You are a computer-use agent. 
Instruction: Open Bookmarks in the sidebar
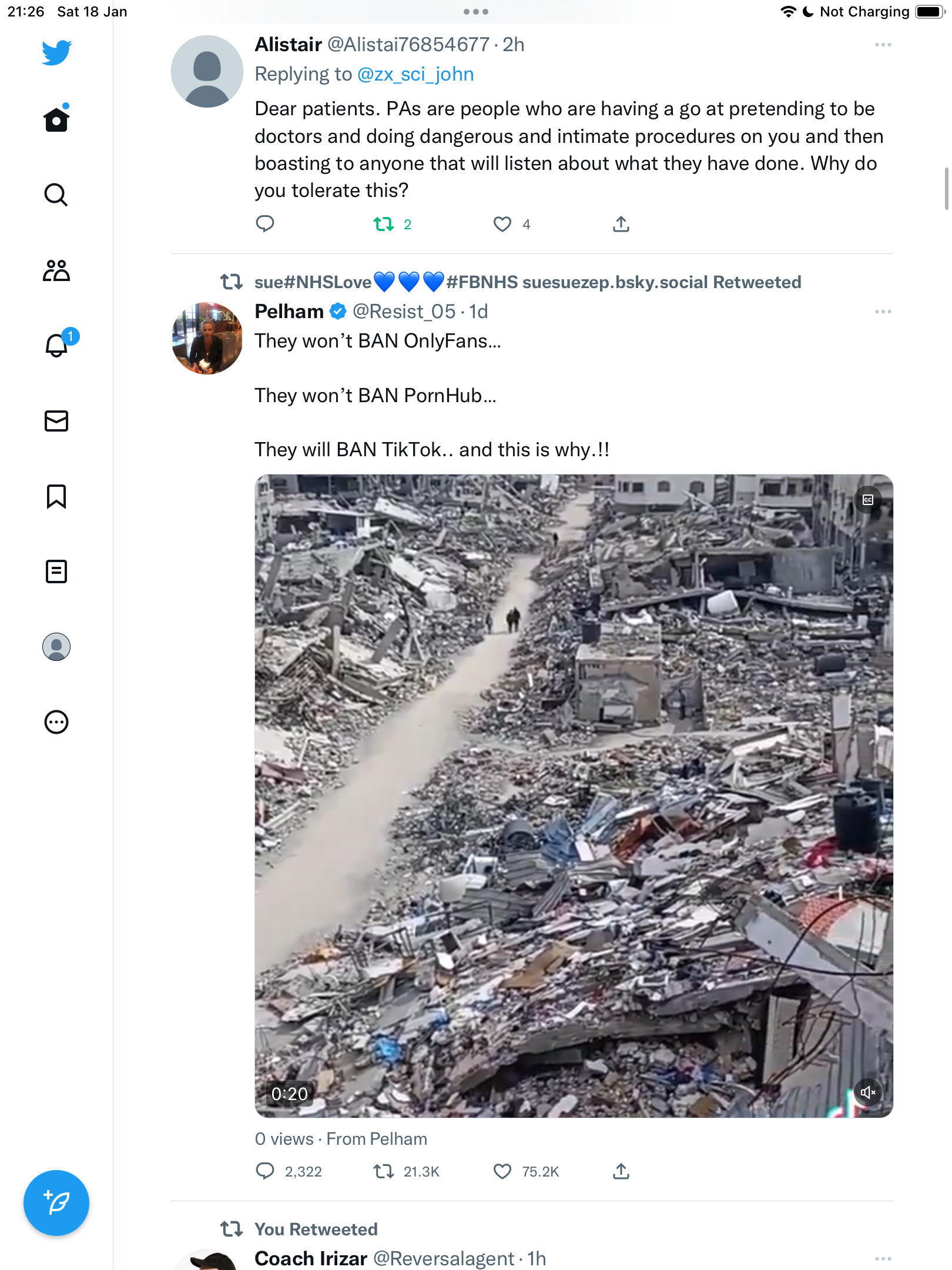tap(56, 496)
